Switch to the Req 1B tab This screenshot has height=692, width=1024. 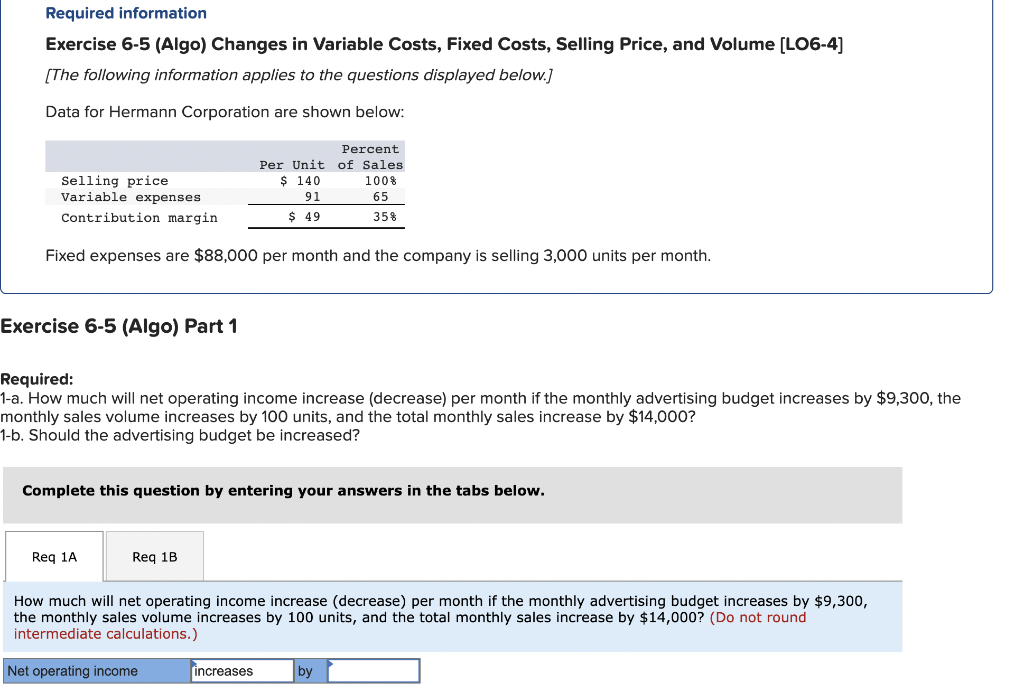154,556
